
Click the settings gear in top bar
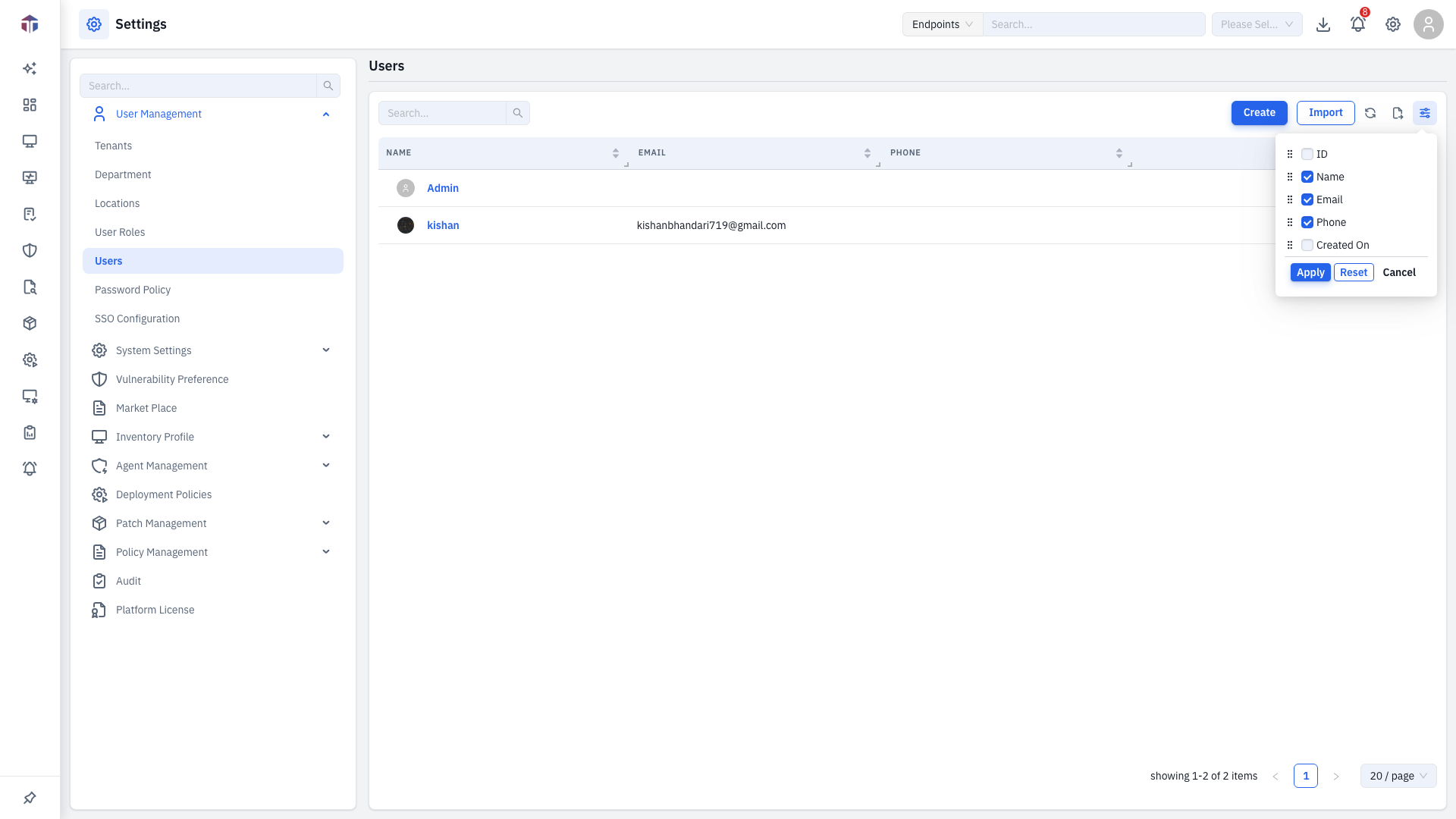pos(1393,24)
